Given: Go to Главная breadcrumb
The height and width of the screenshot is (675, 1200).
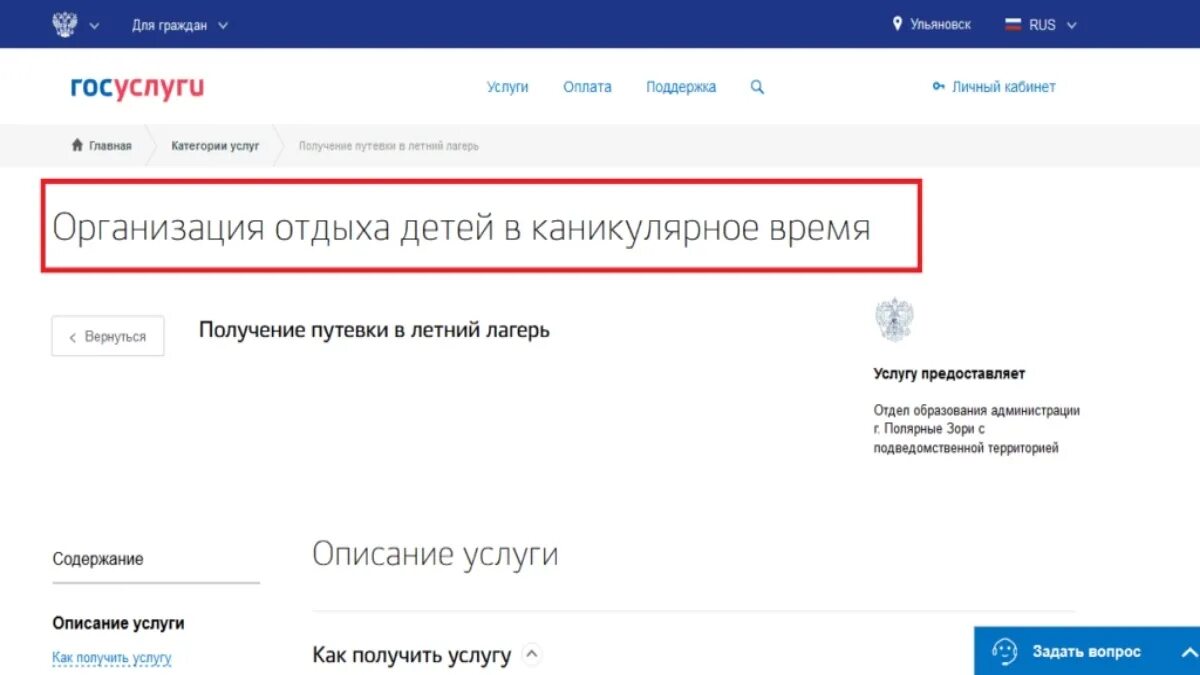Looking at the screenshot, I should (110, 146).
